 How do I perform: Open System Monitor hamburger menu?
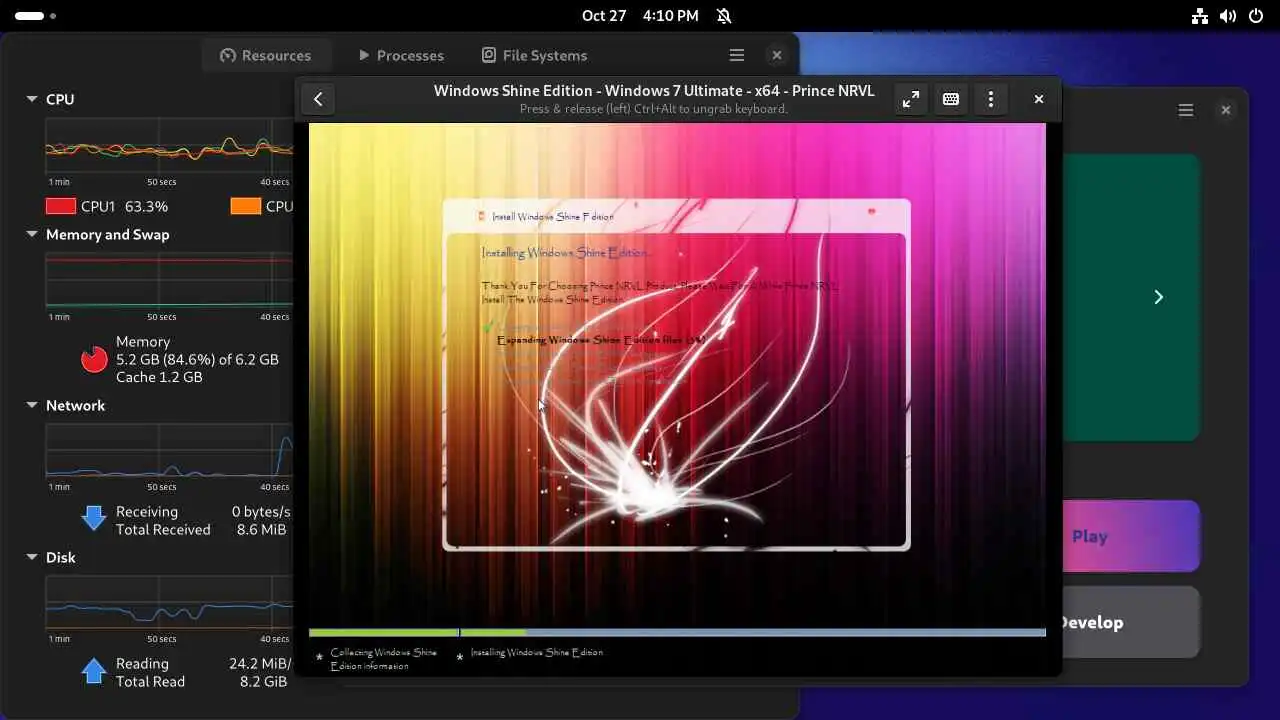737,55
